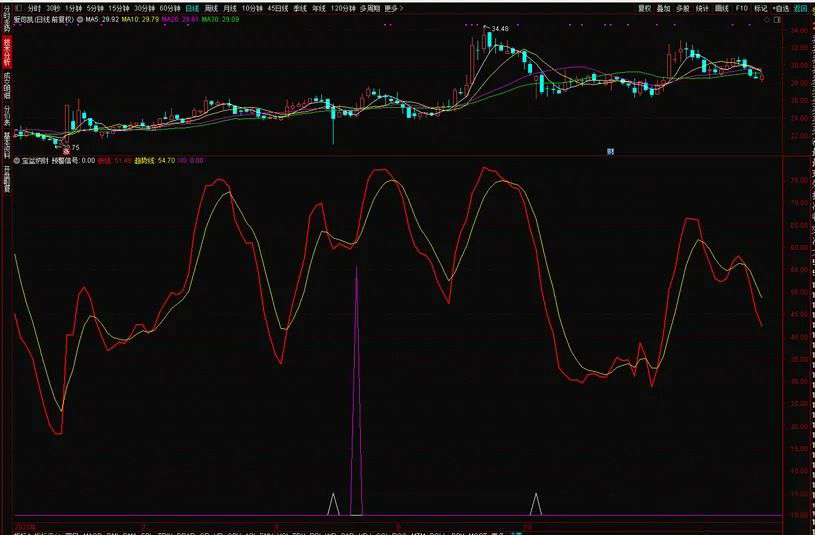Open the 画线 drawing tools panel
Screen dimensions: 815x535
(721, 7)
